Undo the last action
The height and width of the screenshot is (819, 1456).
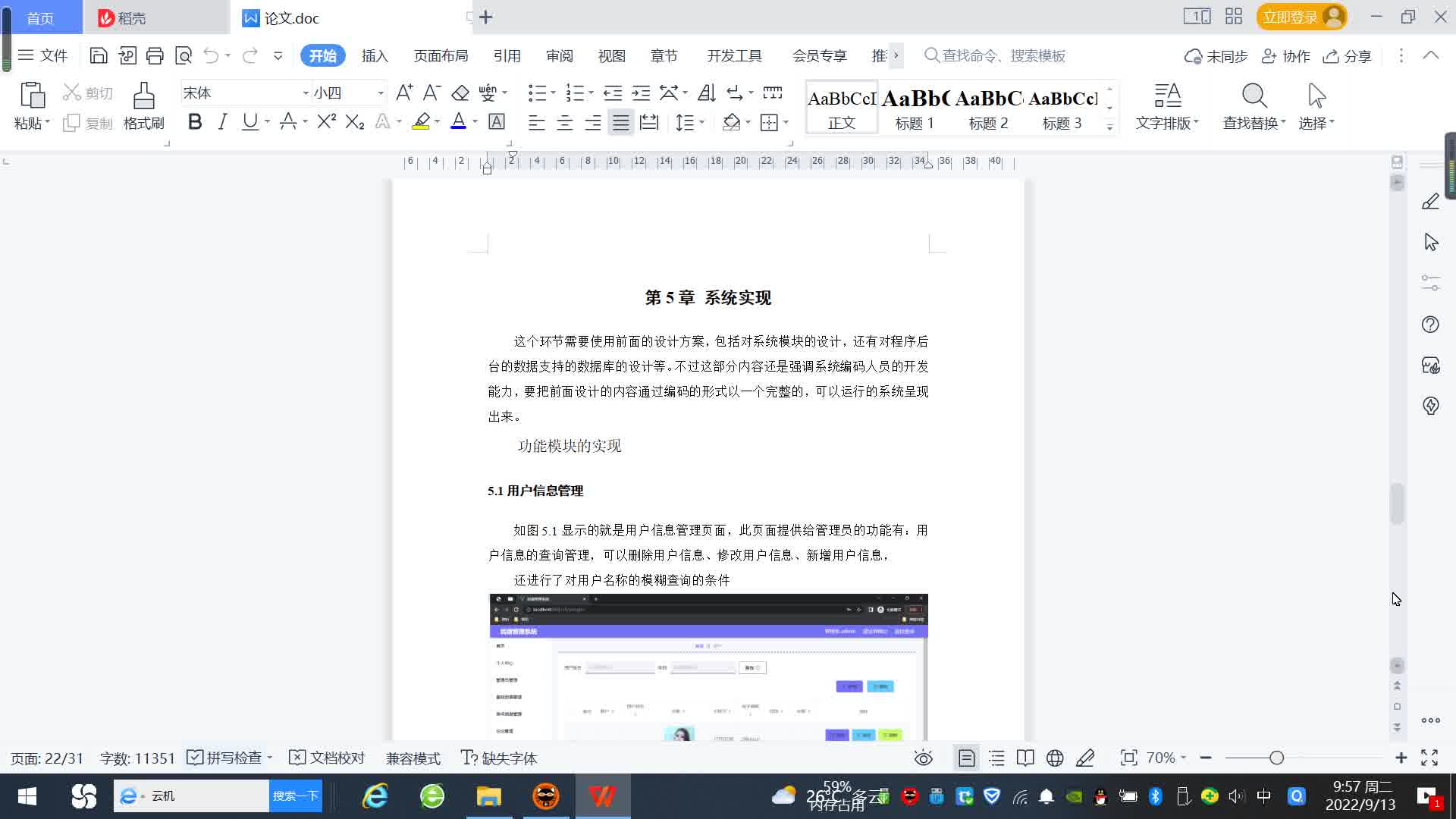click(x=211, y=55)
